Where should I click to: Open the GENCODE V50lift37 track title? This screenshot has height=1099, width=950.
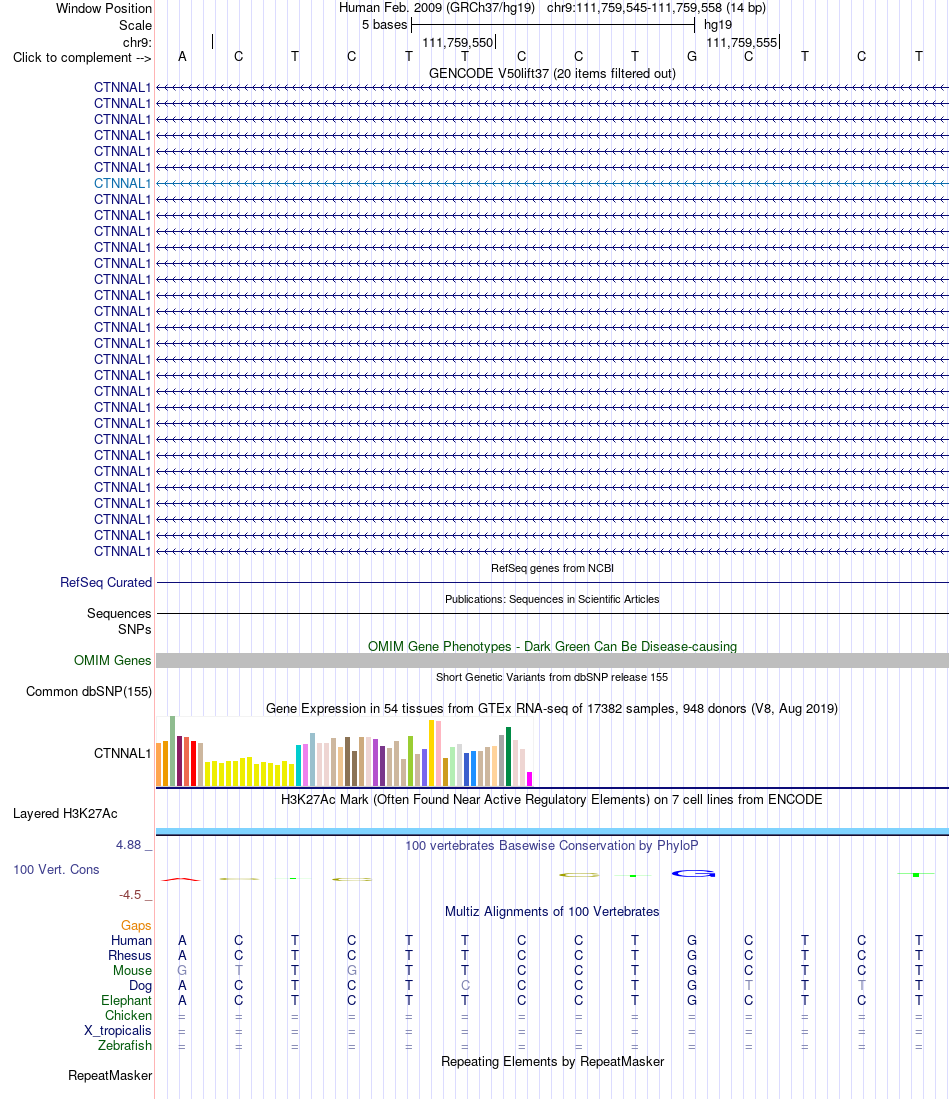pos(552,74)
